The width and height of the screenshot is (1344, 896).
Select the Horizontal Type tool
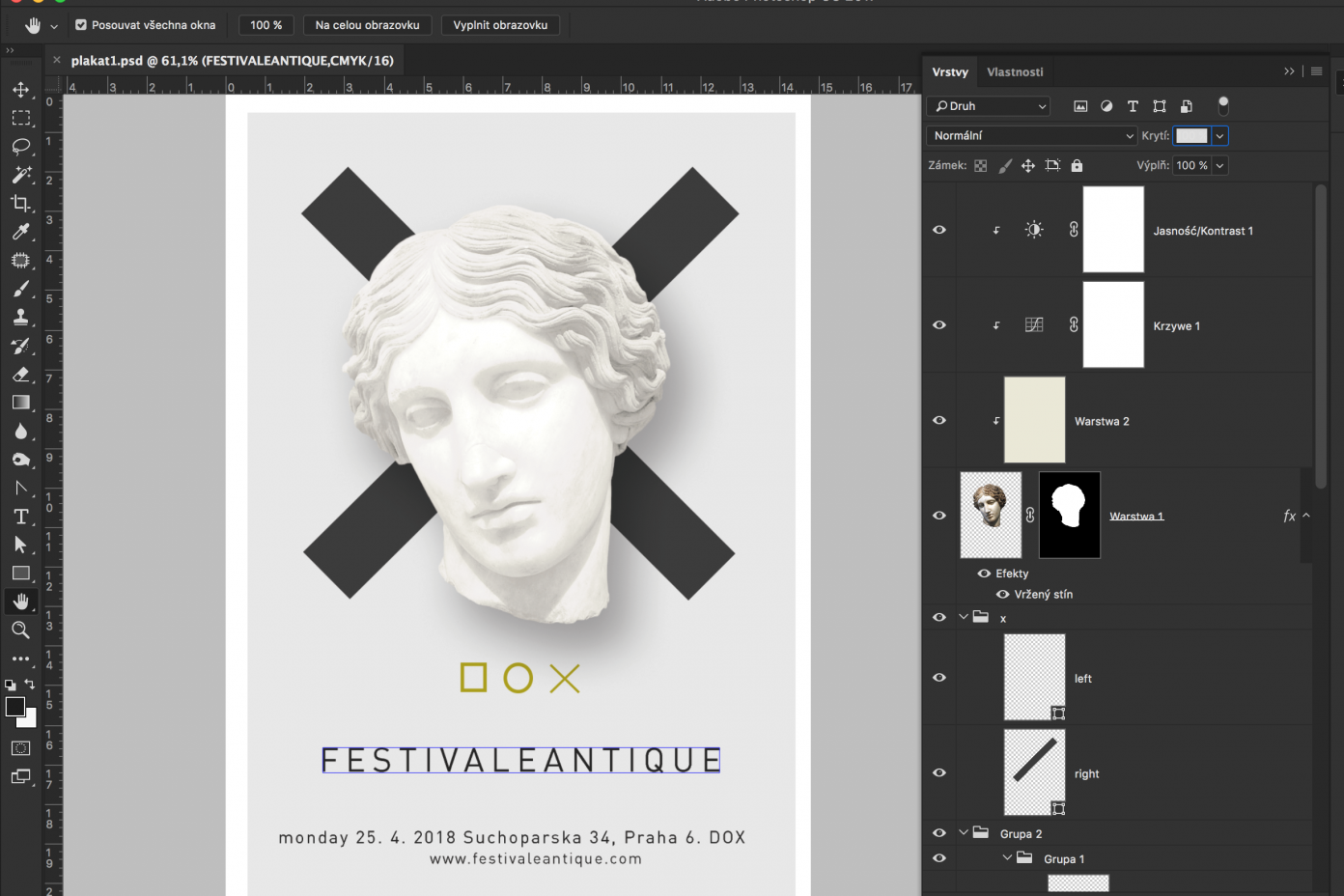tap(20, 517)
